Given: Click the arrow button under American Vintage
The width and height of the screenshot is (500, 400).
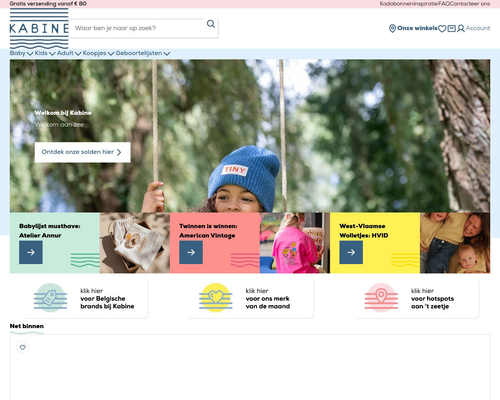Looking at the screenshot, I should tap(191, 253).
